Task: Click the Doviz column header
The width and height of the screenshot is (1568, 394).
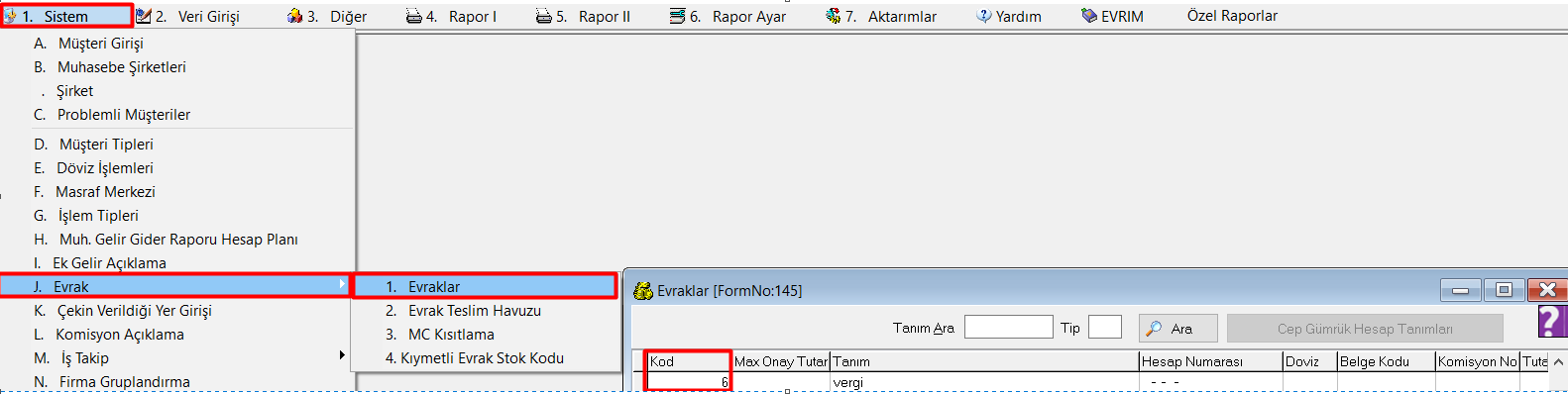Action: (1309, 361)
